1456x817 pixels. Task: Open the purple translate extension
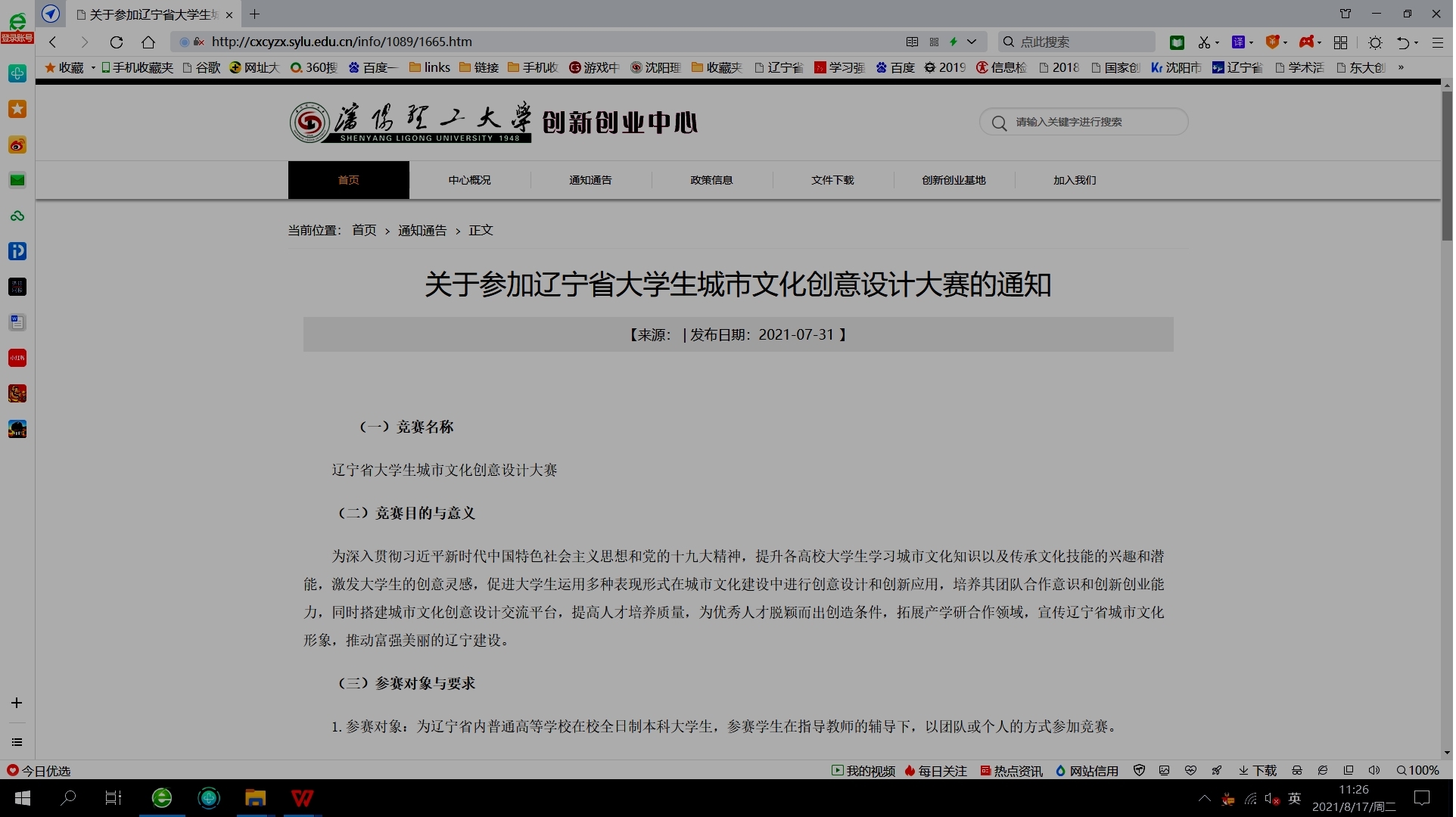(1238, 42)
